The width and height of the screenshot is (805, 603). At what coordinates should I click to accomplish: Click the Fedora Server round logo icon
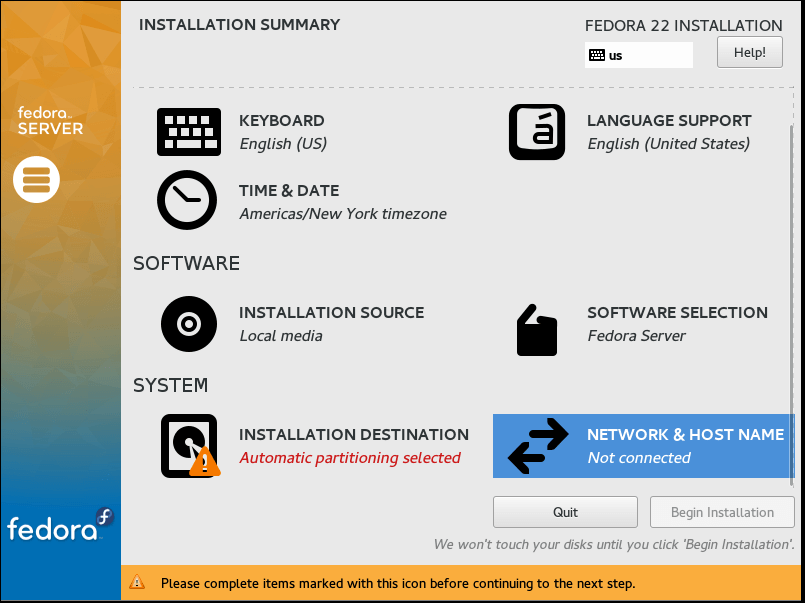point(36,180)
